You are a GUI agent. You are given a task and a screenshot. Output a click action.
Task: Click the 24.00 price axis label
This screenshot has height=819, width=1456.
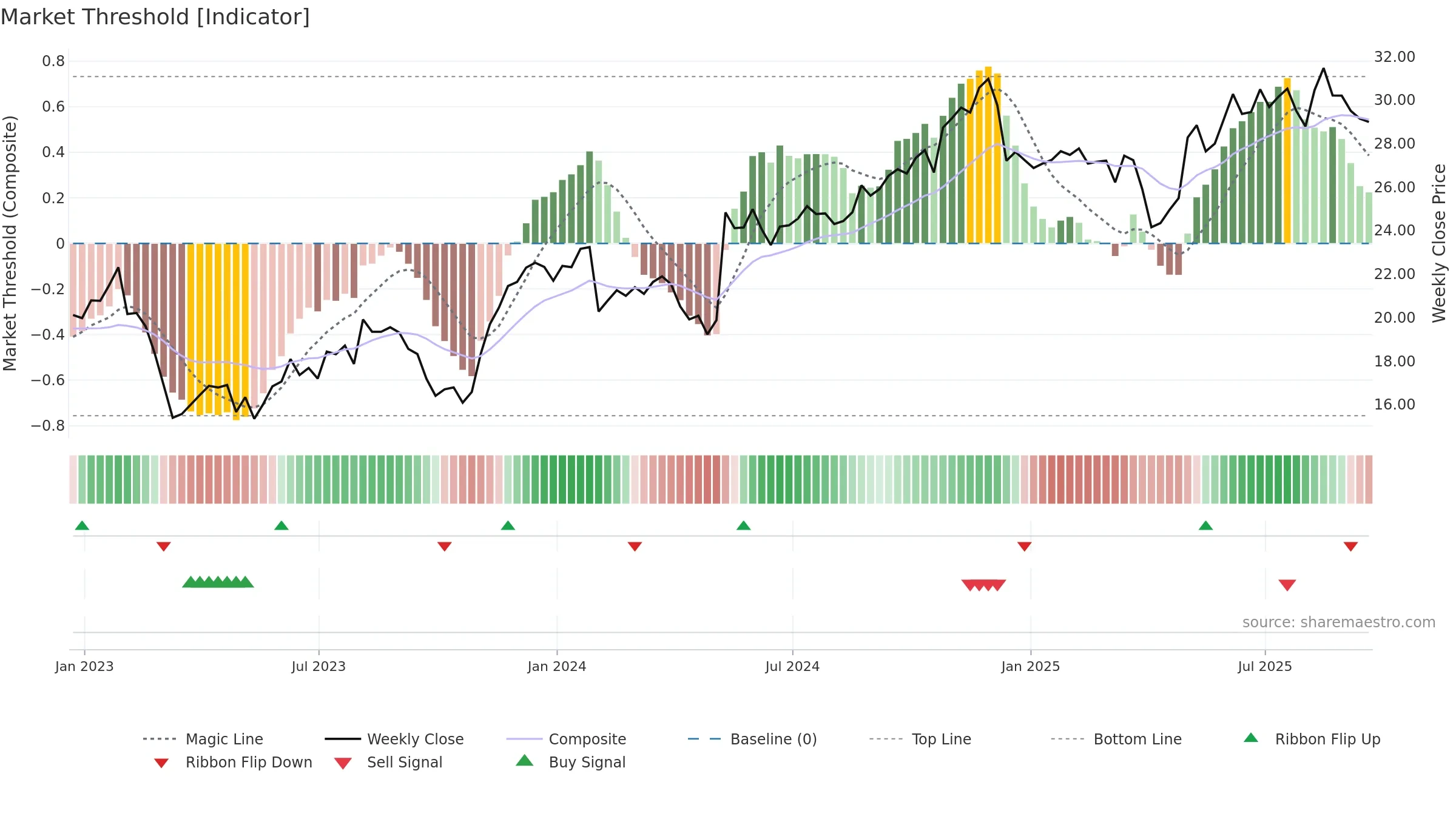1395,231
